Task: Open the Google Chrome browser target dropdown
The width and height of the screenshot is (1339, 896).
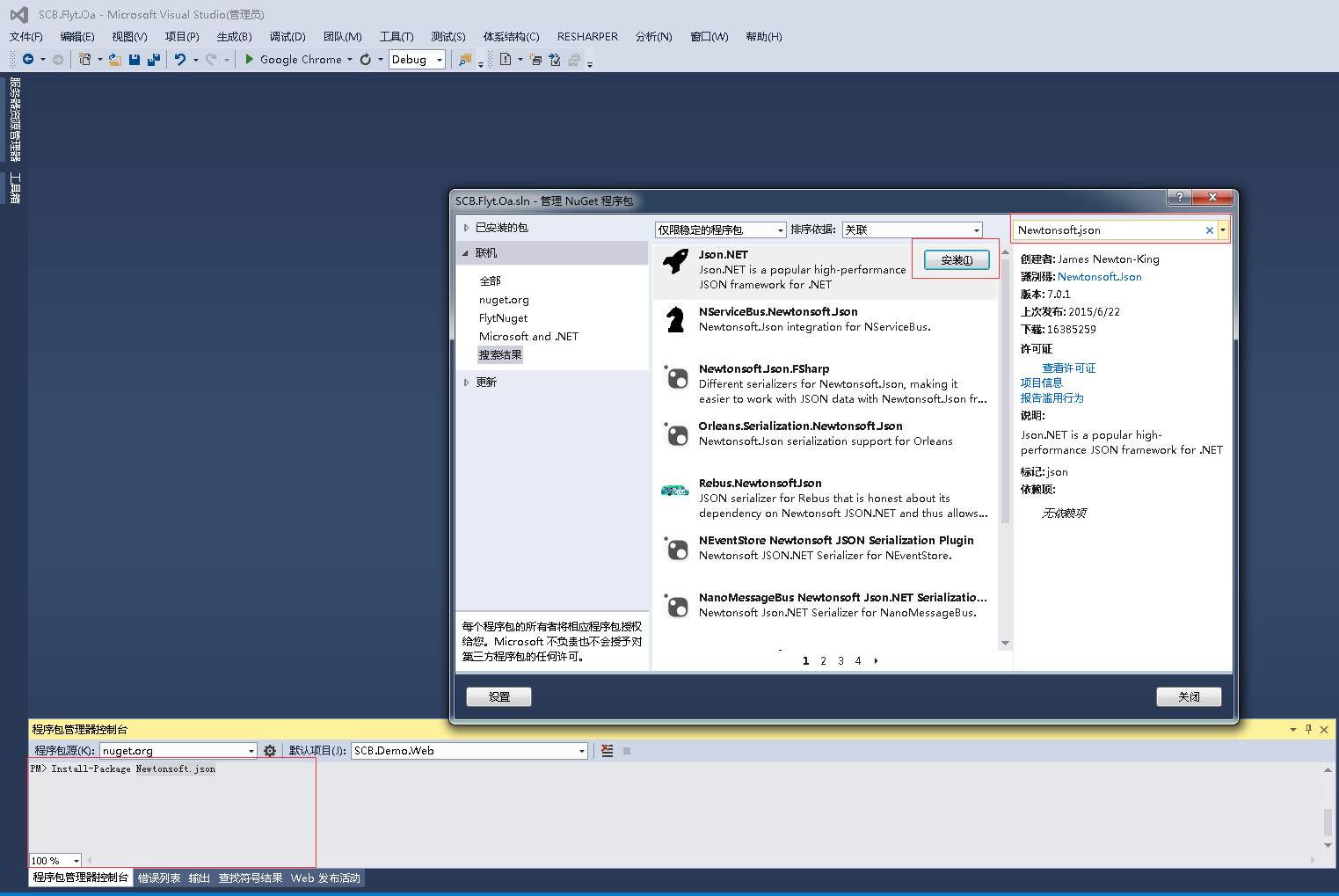Action: (x=349, y=60)
